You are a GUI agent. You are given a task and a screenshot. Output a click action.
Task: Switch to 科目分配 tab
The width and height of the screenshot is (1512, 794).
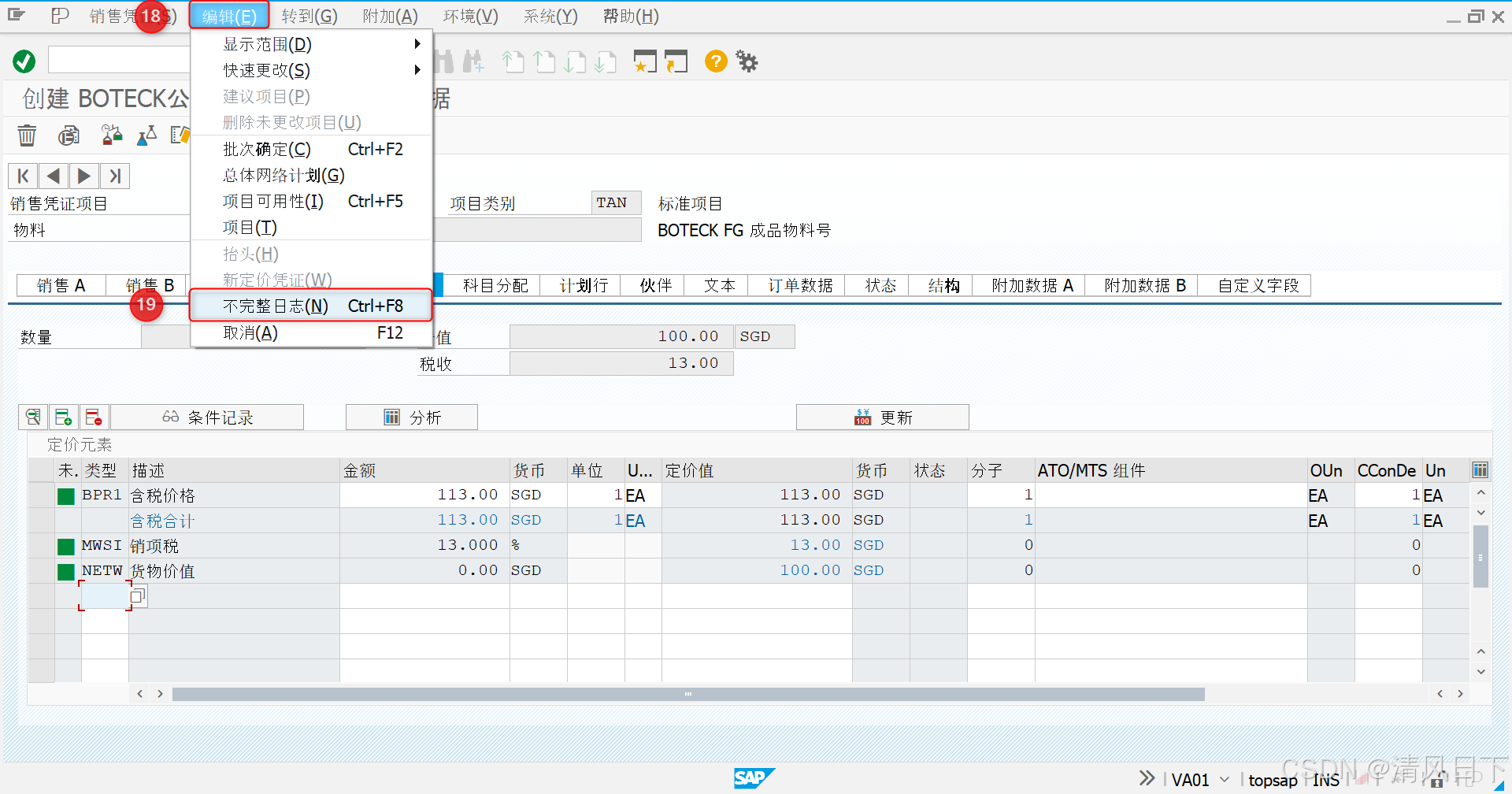(495, 285)
